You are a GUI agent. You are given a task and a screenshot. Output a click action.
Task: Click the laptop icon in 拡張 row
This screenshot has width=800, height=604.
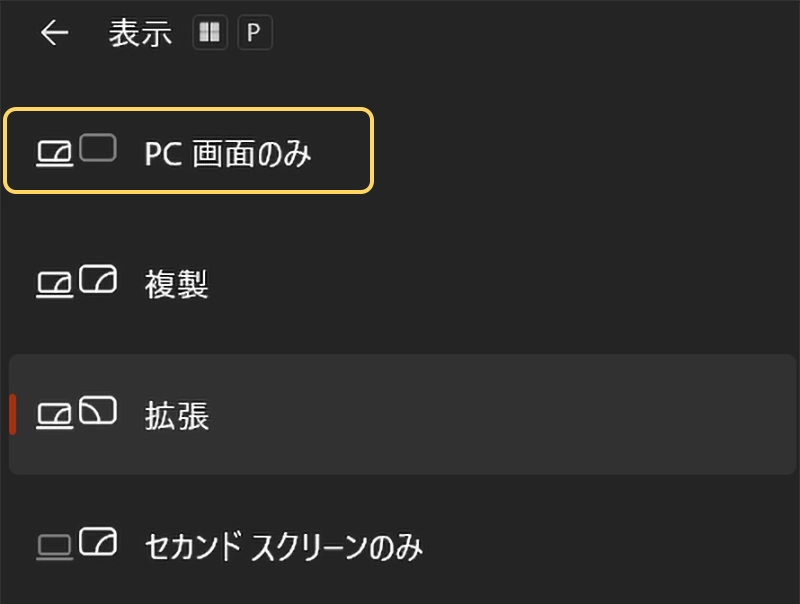(x=55, y=415)
